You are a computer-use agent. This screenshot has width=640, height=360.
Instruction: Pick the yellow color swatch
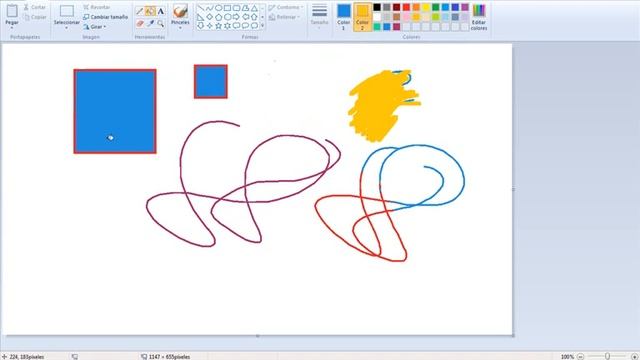pos(426,7)
